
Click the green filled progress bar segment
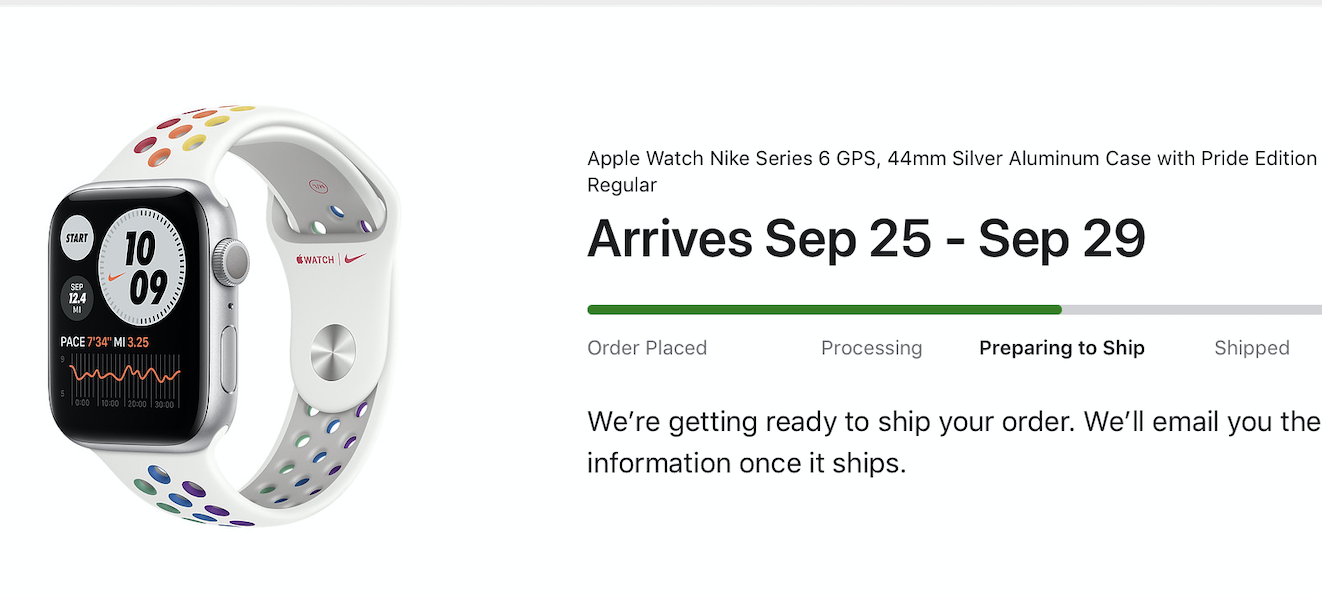(824, 310)
